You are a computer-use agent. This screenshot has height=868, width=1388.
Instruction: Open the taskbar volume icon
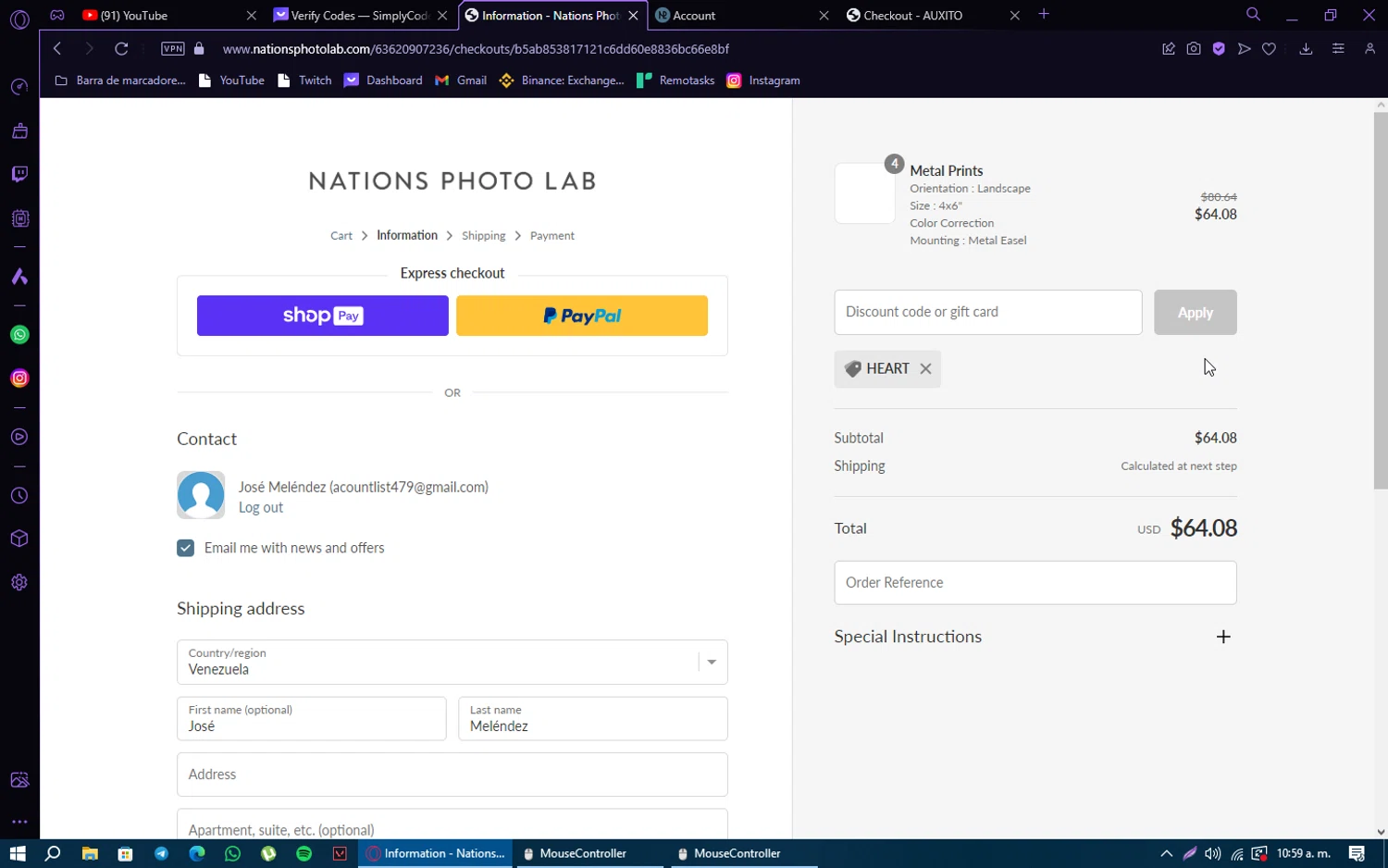coord(1213,853)
